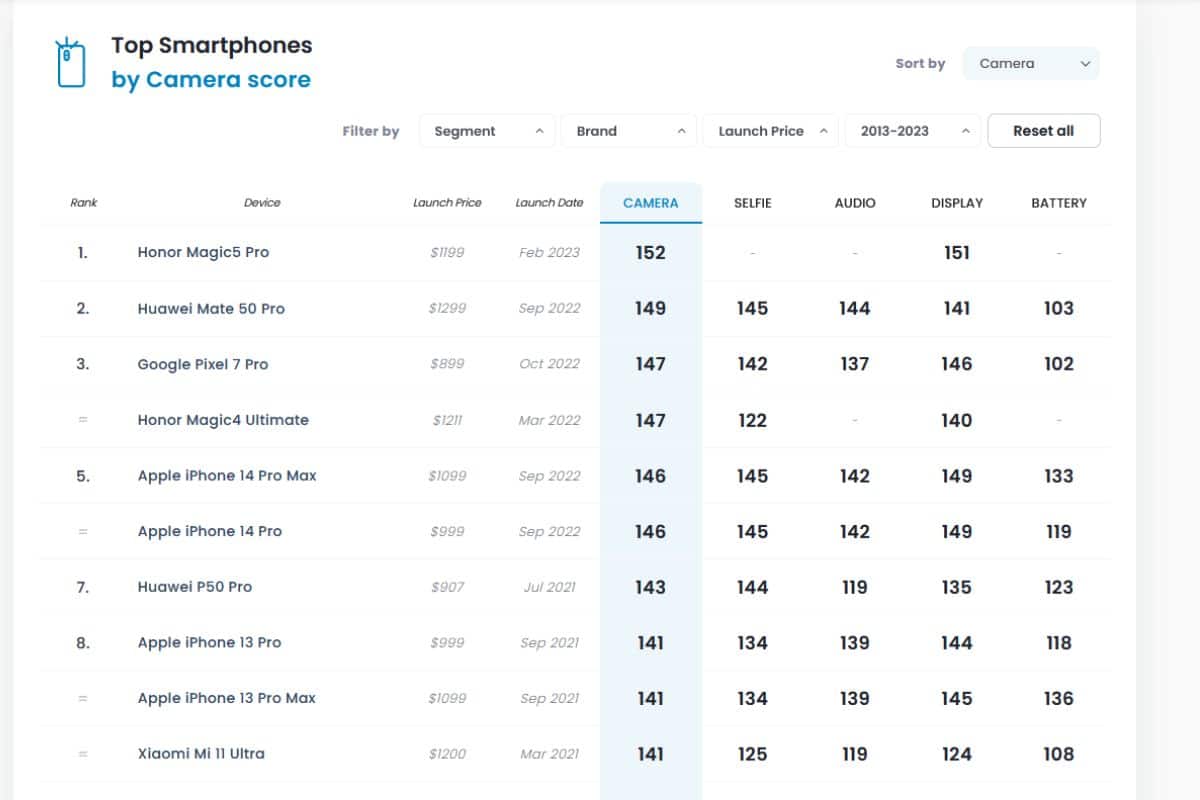
Task: Select the BATTERY column tab
Action: pyautogui.click(x=1059, y=203)
